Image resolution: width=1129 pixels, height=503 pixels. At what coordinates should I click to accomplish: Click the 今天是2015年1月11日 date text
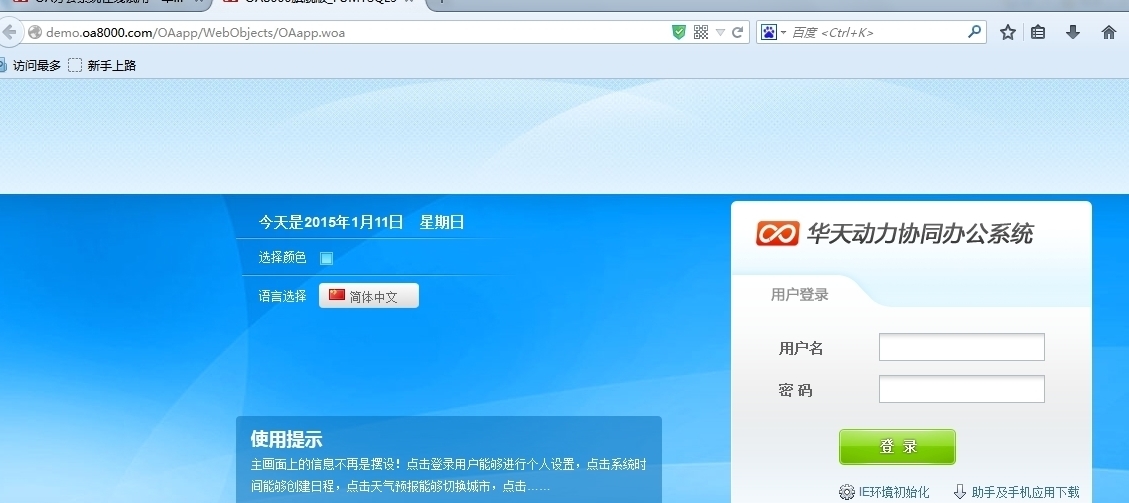tap(331, 222)
